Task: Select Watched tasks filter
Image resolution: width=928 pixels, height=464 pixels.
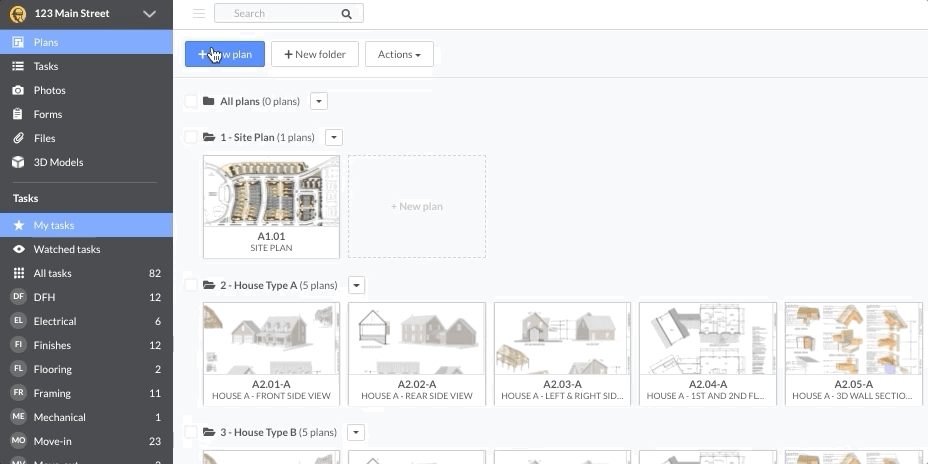Action: (86, 249)
